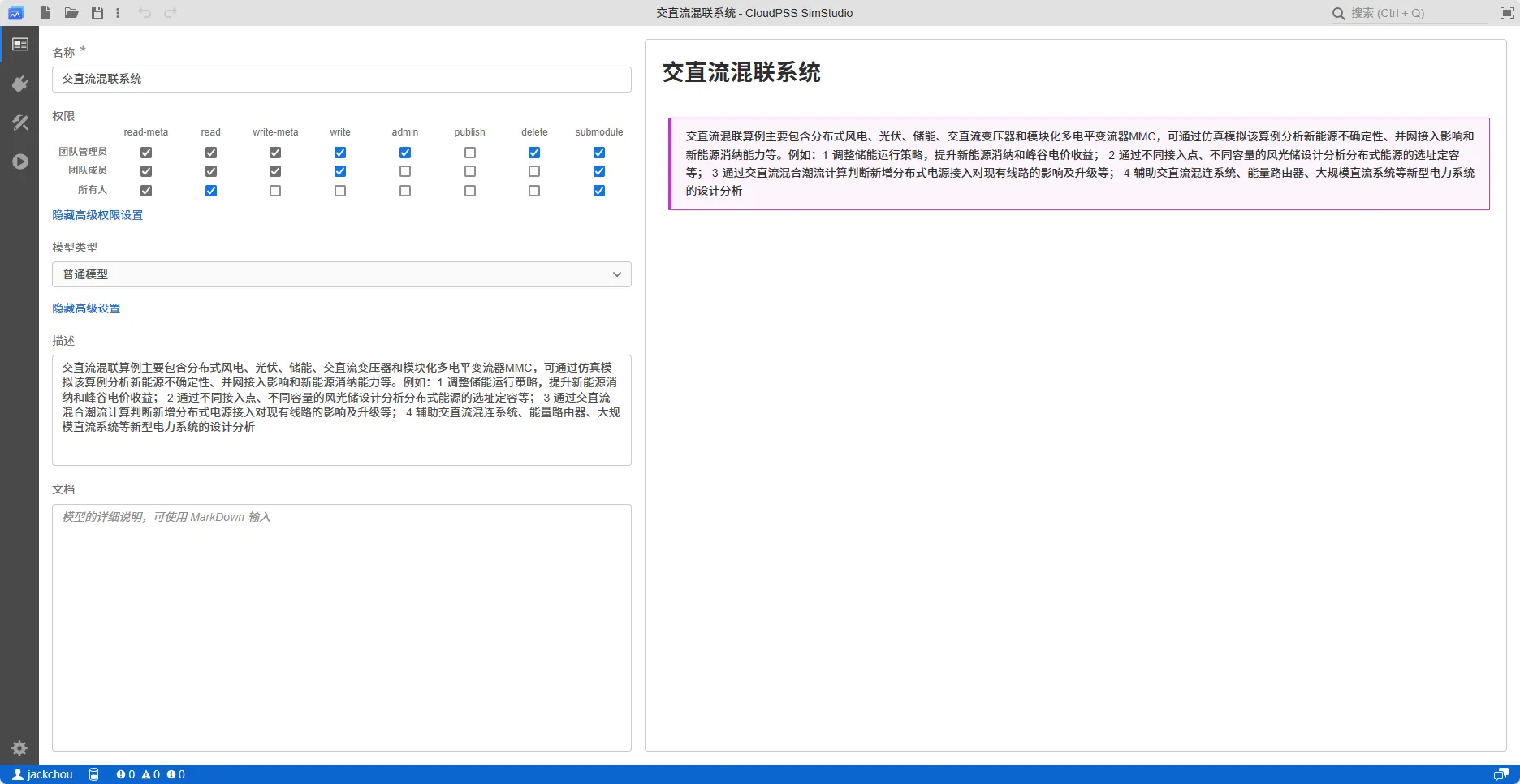Enable write-meta permission for 所有人
Viewport: 1520px width, 784px height.
[x=275, y=191]
